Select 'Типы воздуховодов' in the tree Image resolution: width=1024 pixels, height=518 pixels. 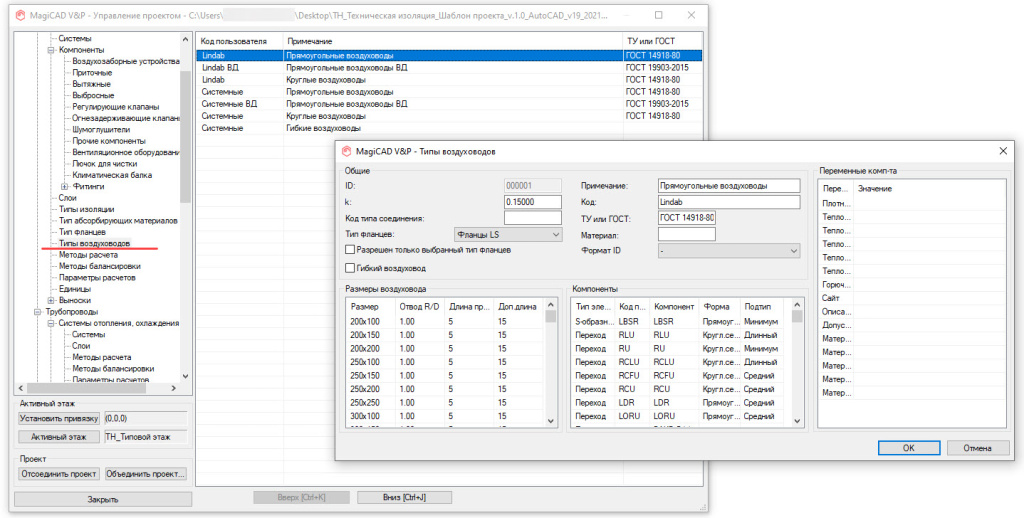pos(94,243)
